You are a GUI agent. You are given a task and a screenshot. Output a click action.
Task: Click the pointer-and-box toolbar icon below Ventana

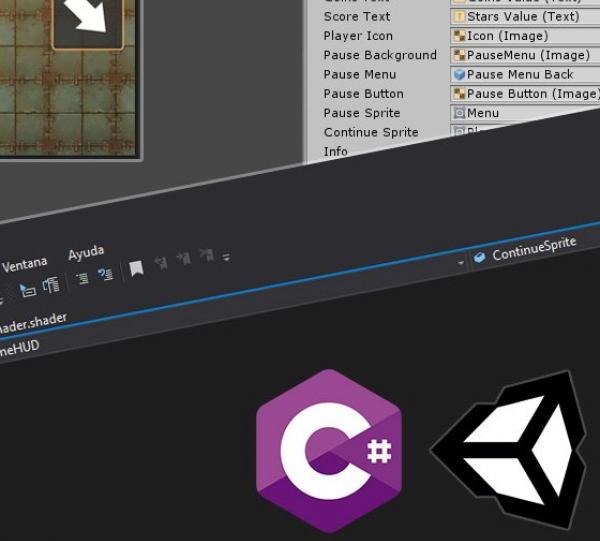(x=27, y=290)
